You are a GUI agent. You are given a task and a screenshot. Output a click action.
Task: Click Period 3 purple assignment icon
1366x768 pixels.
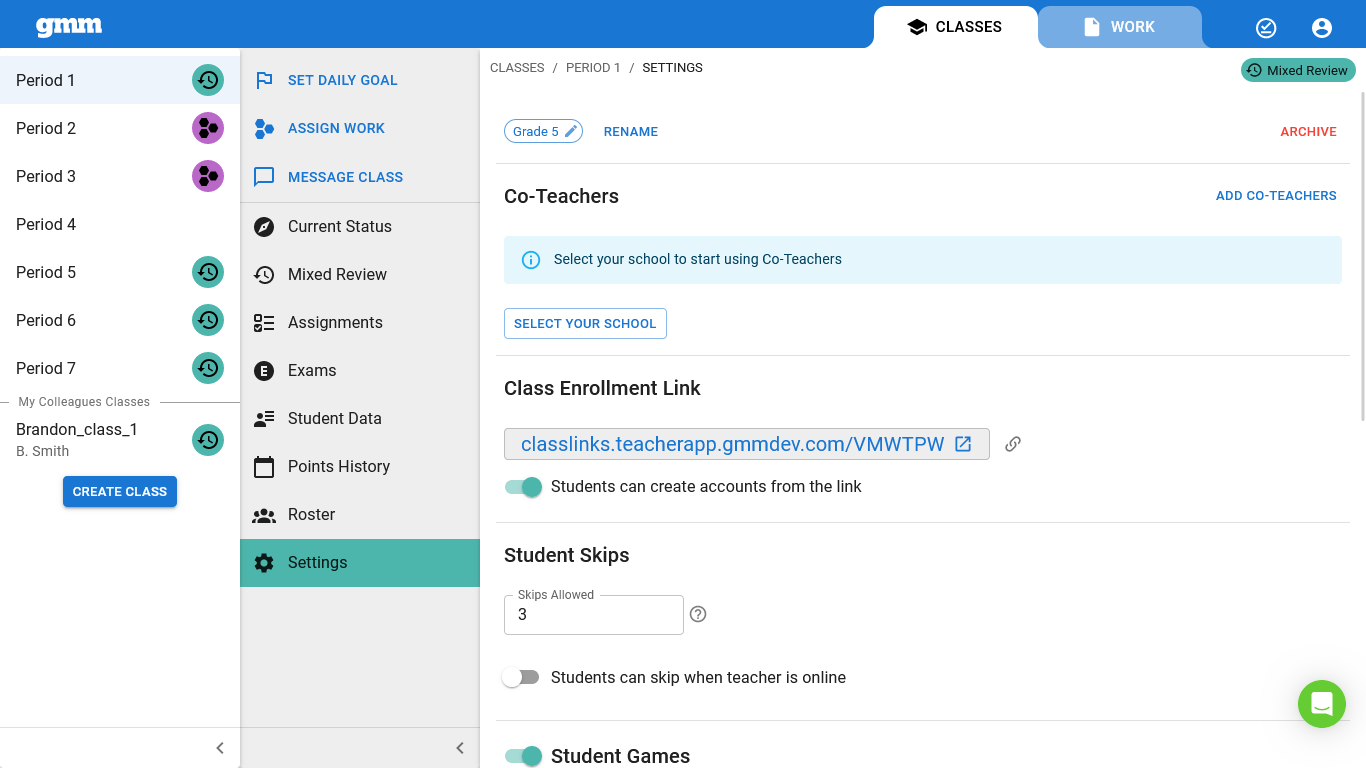[x=208, y=176]
